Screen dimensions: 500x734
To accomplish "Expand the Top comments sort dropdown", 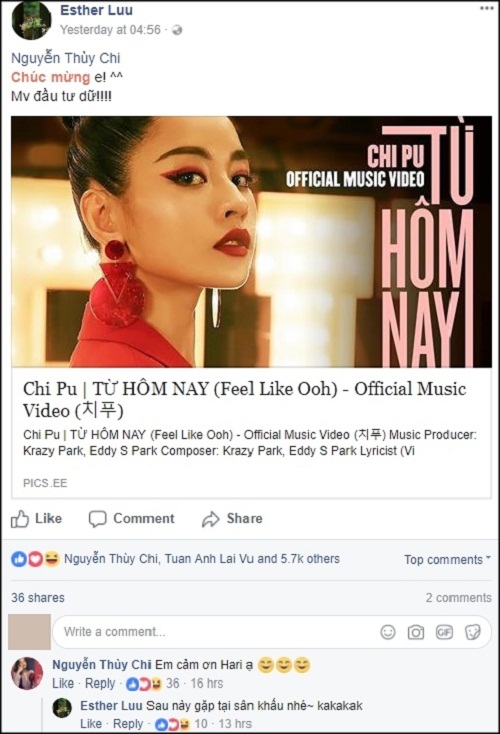I will click(x=448, y=559).
